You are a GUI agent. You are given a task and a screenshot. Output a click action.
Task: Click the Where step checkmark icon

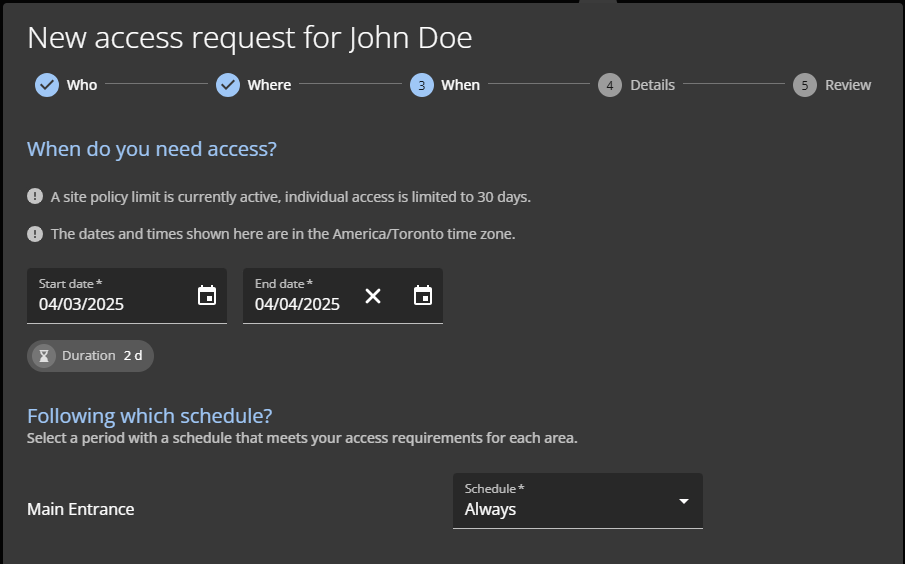[x=228, y=85]
